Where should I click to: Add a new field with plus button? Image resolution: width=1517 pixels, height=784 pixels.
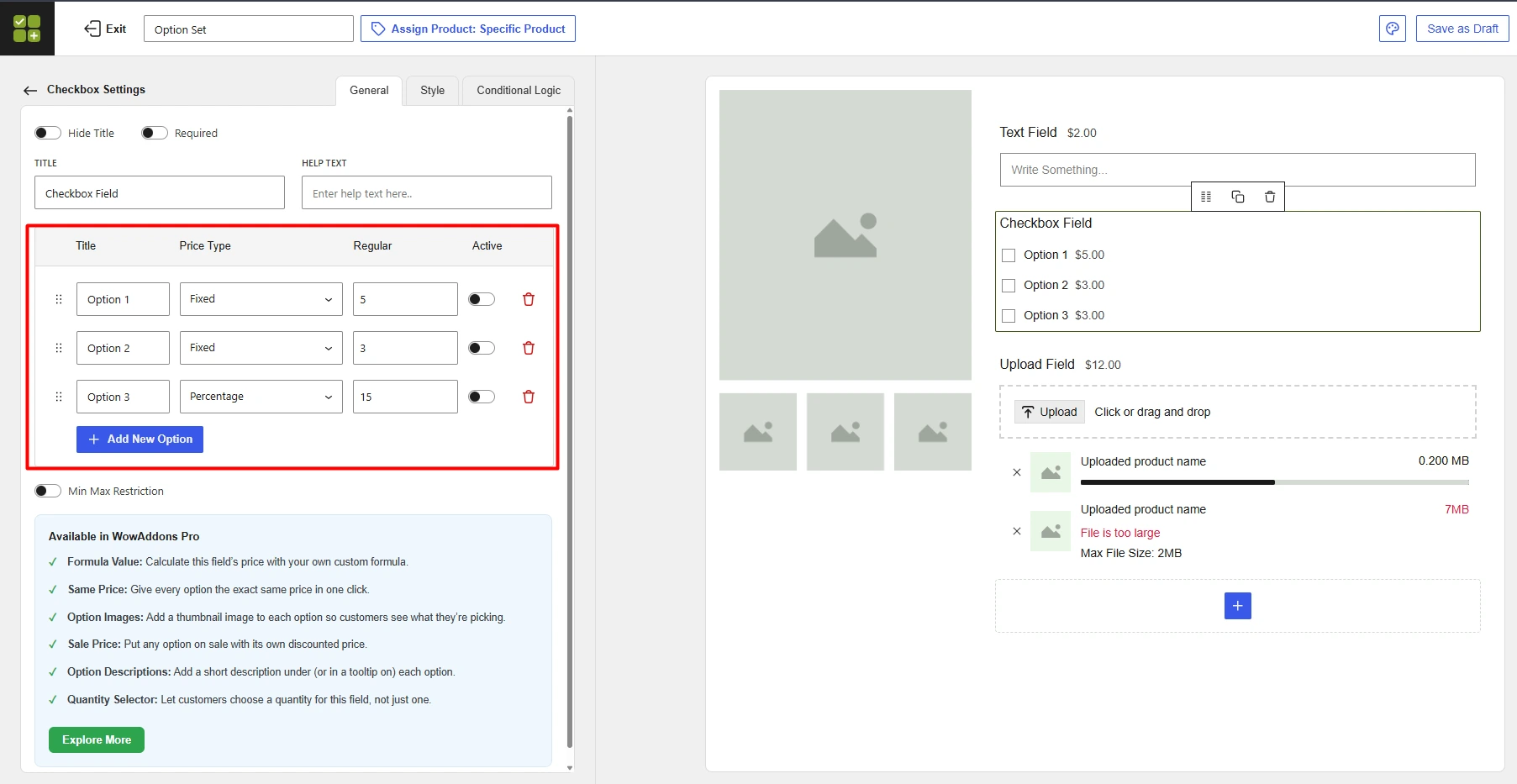(x=1237, y=606)
